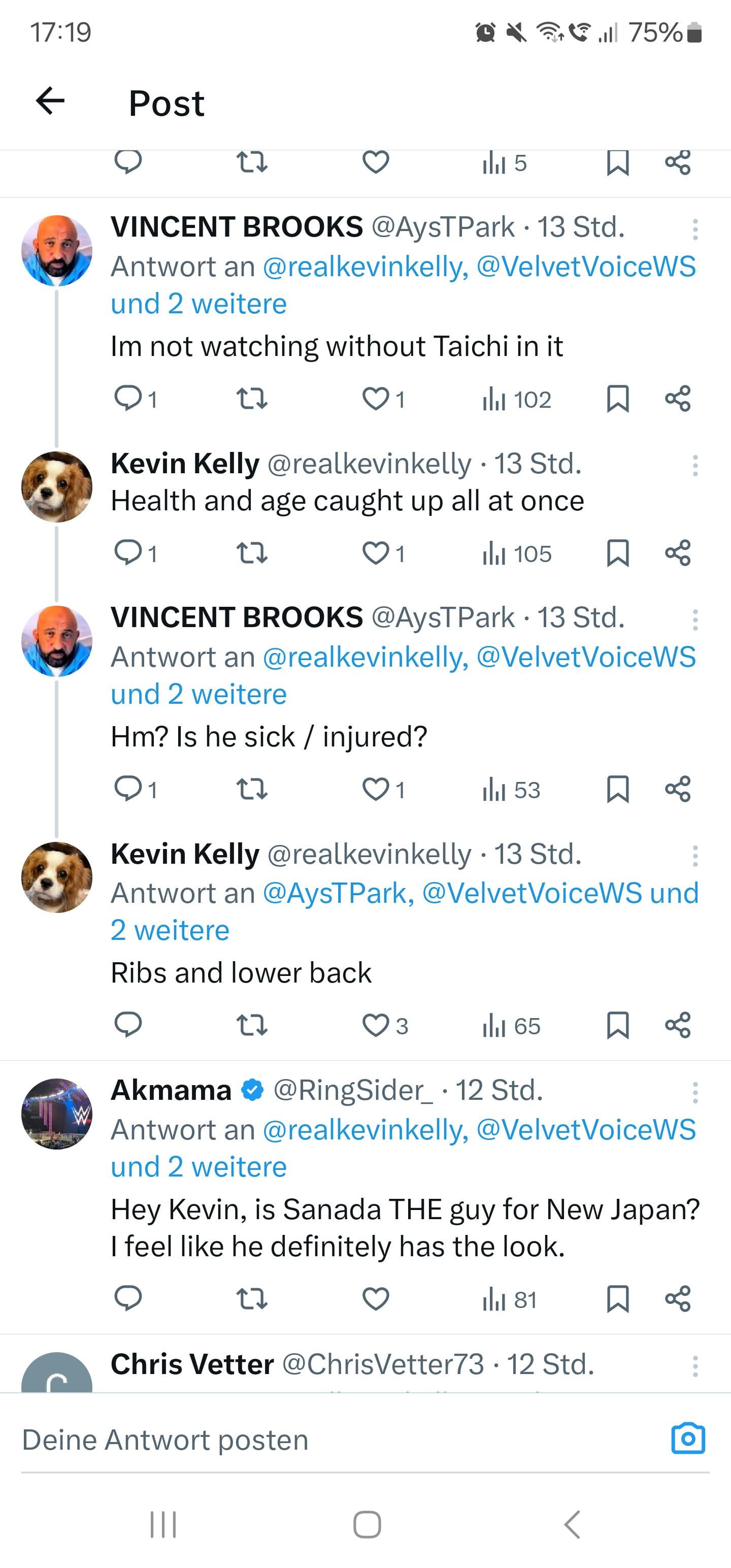Open more options on Vincent Brooks' Taichi tweet

(694, 230)
